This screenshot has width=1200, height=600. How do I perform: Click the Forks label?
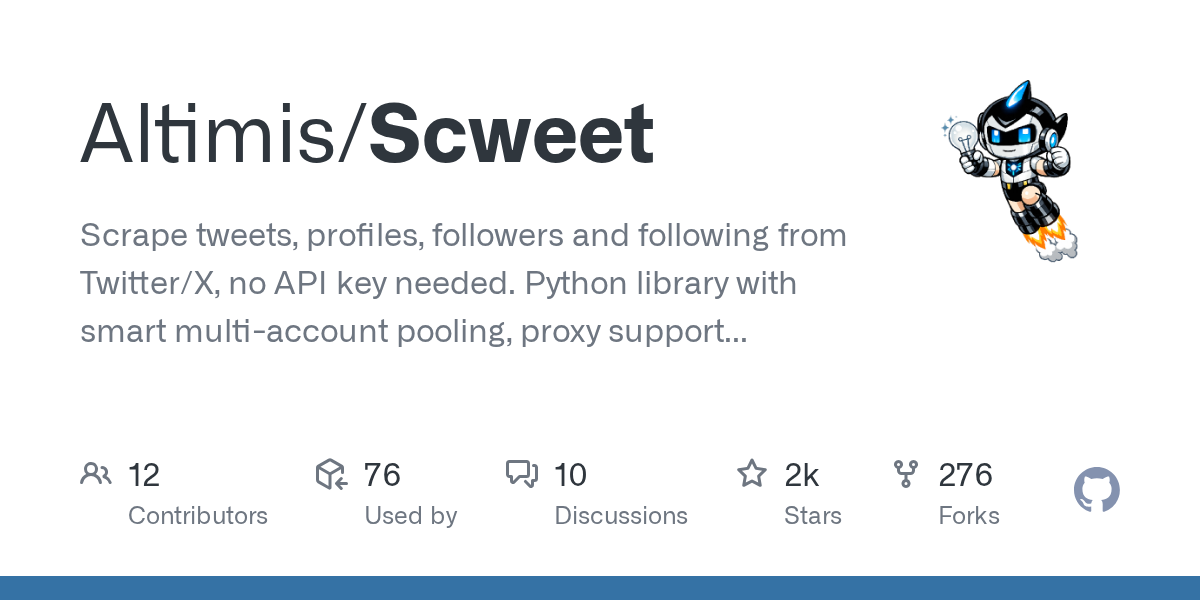click(x=969, y=516)
